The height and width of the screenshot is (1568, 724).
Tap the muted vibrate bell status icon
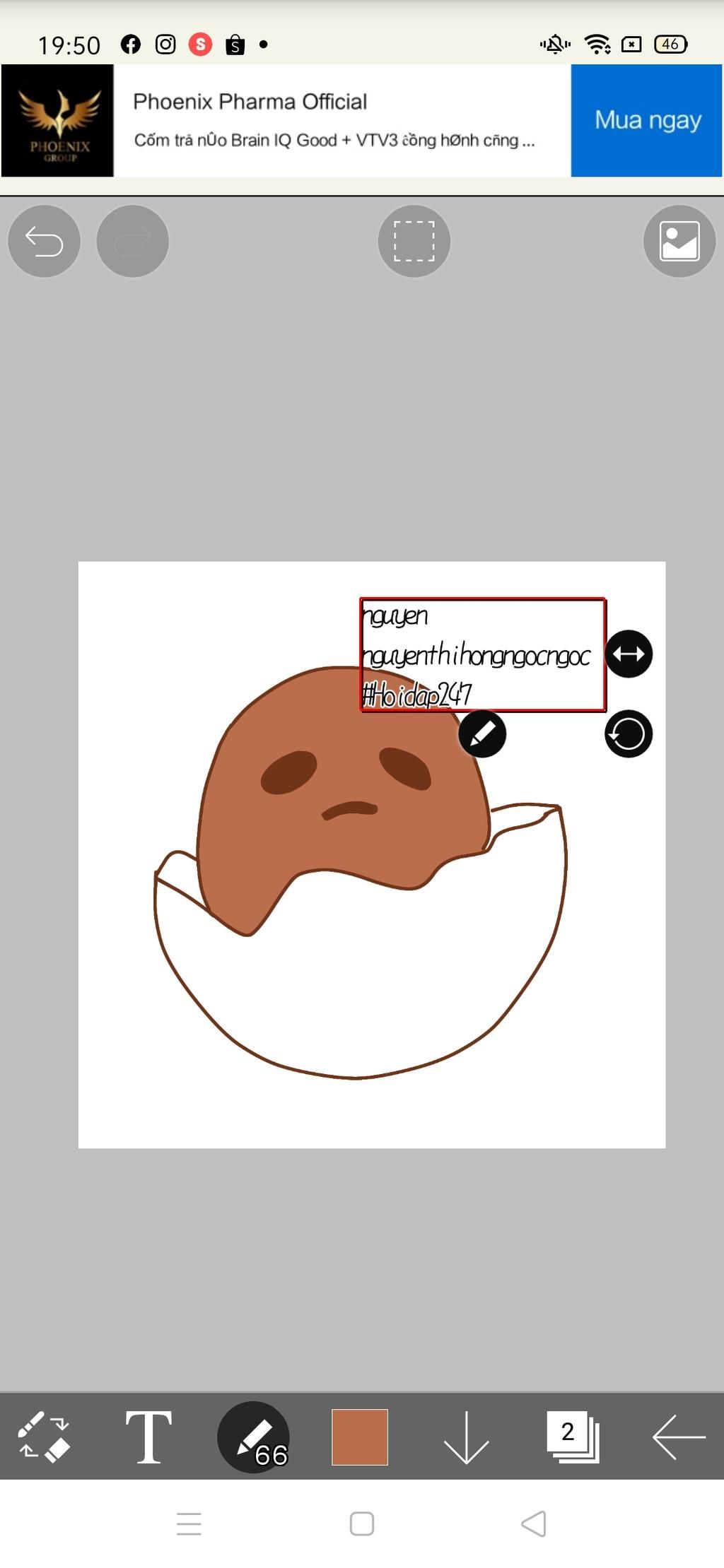coord(555,45)
